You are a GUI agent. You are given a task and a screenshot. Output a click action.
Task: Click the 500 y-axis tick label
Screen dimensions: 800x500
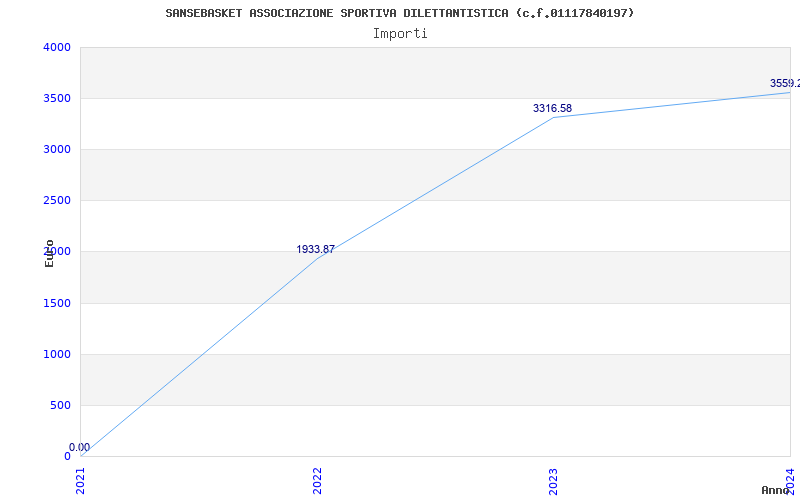click(x=61, y=406)
